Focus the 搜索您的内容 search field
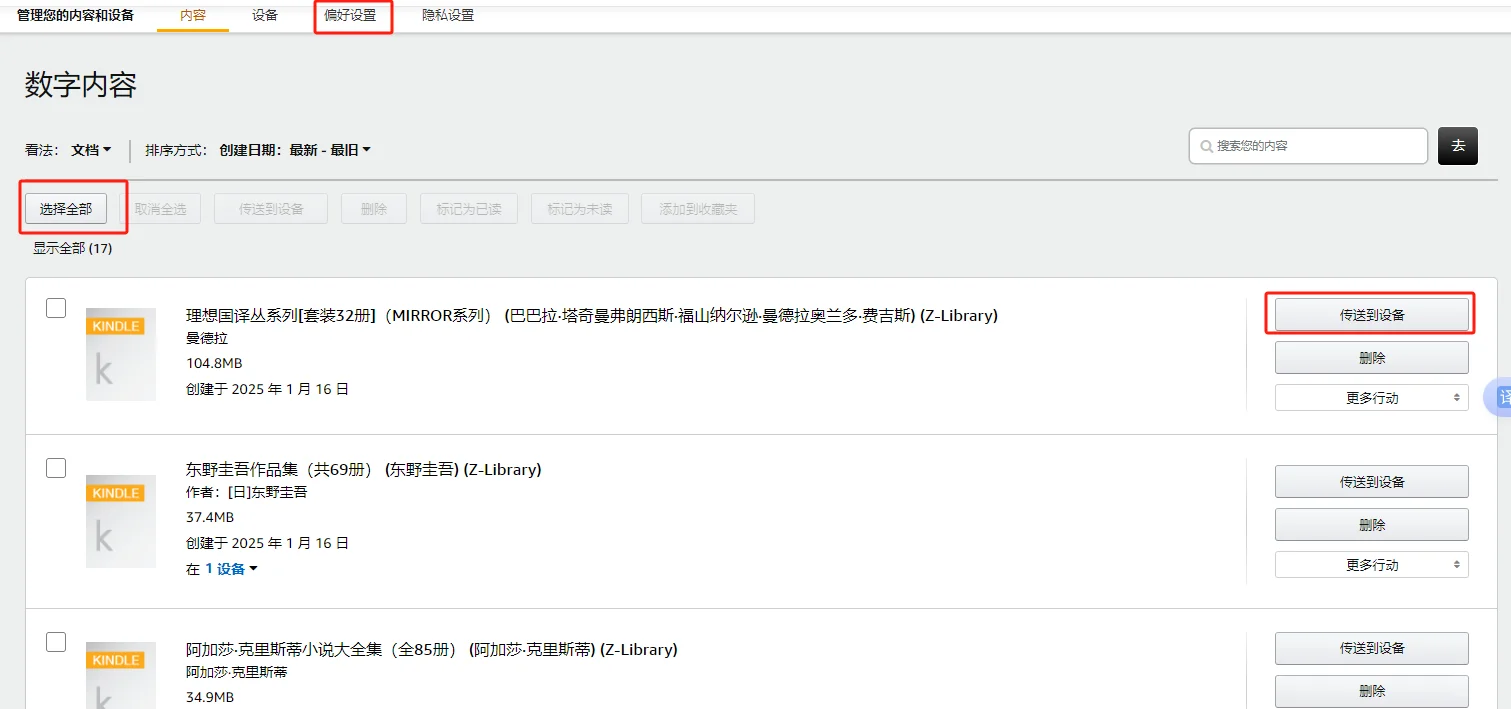This screenshot has width=1511, height=709. click(1308, 146)
